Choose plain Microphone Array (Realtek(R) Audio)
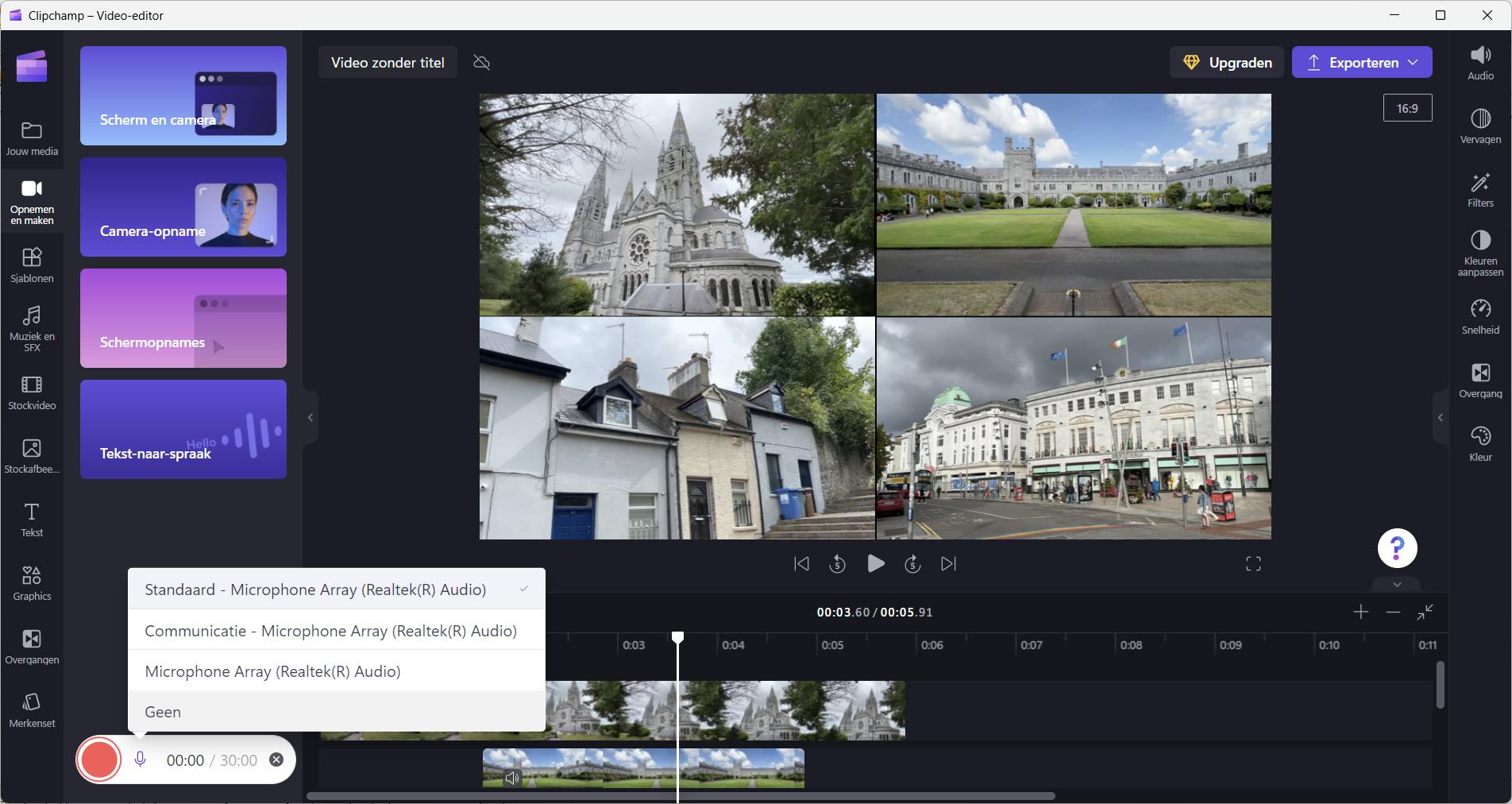Screen dimensions: 1512x804 337,671
